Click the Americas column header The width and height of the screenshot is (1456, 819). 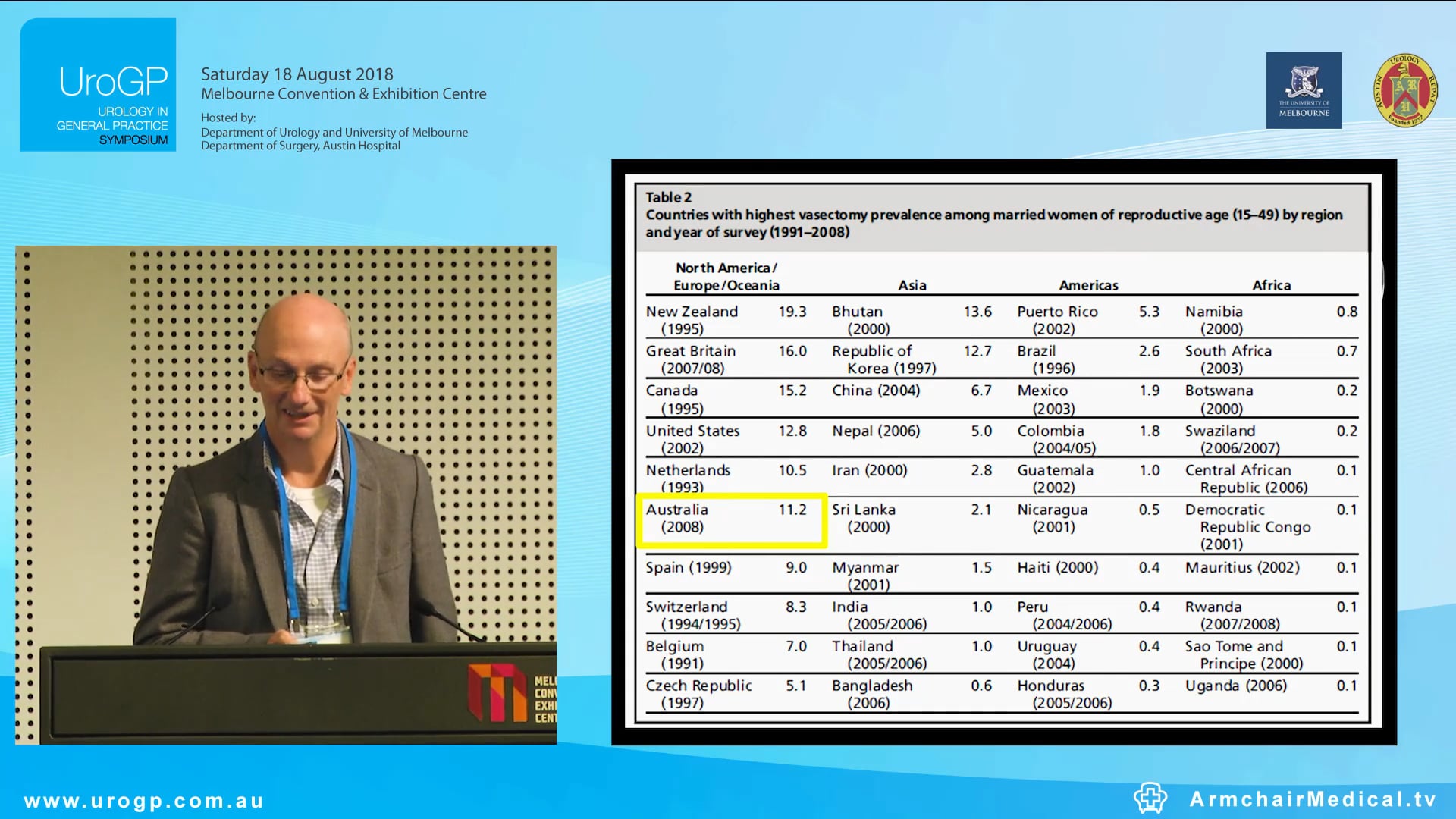[x=1088, y=285]
